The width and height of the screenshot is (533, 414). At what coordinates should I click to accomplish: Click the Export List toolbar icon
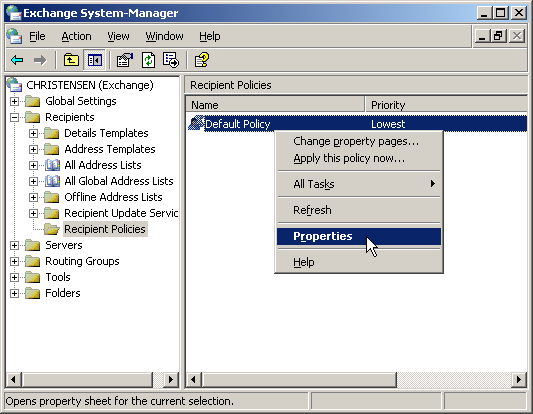pyautogui.click(x=171, y=61)
